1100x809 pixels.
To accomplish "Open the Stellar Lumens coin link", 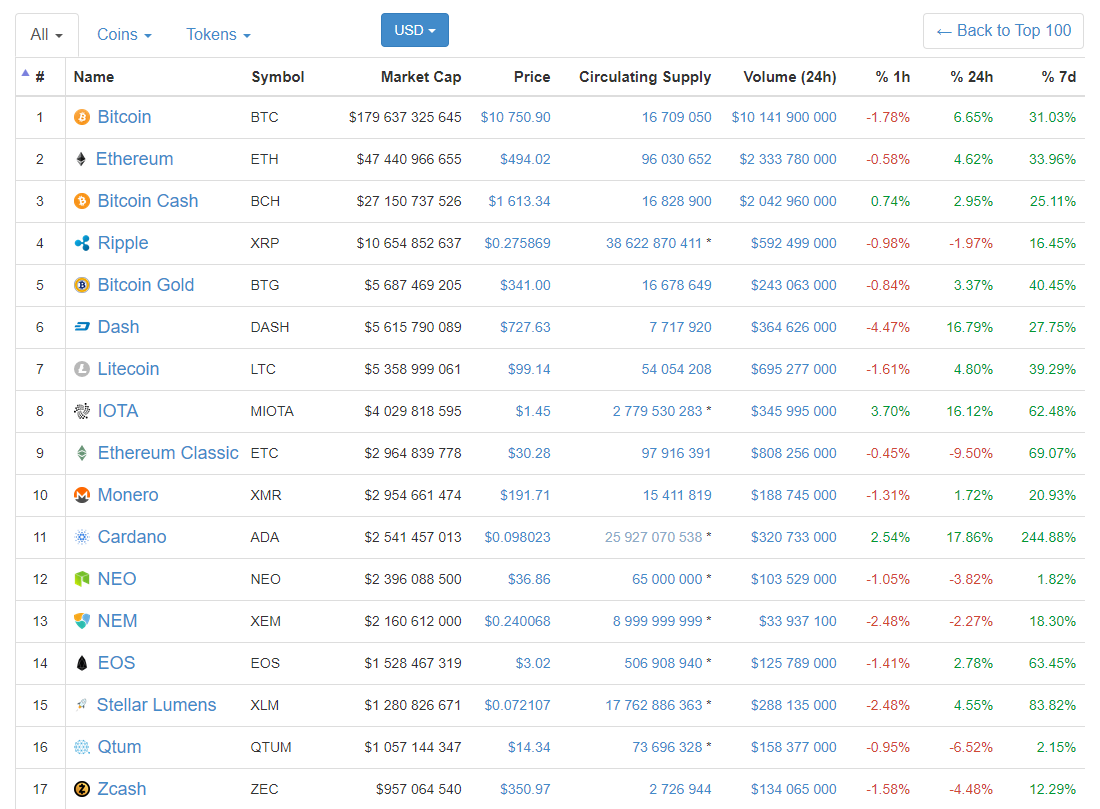I will pyautogui.click(x=156, y=705).
